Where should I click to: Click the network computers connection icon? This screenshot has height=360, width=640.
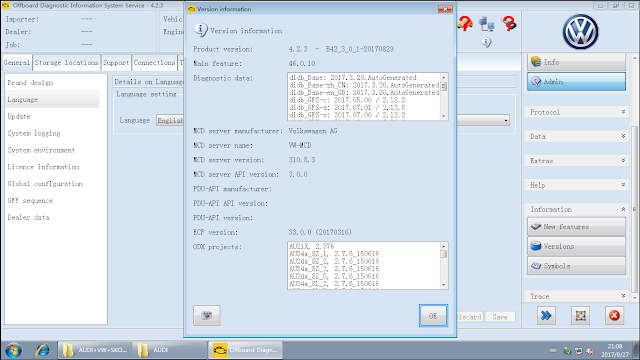coord(486,24)
